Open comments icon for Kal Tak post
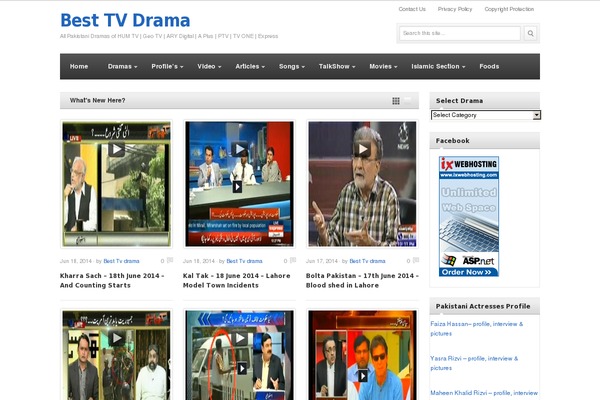600x400 pixels. click(293, 261)
